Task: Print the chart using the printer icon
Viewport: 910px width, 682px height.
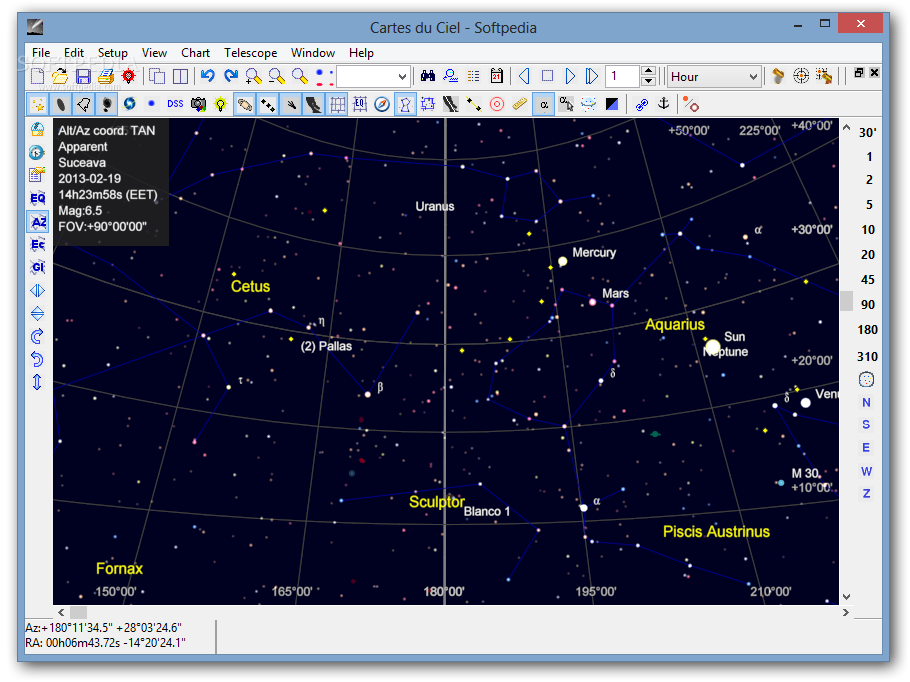Action: point(106,76)
